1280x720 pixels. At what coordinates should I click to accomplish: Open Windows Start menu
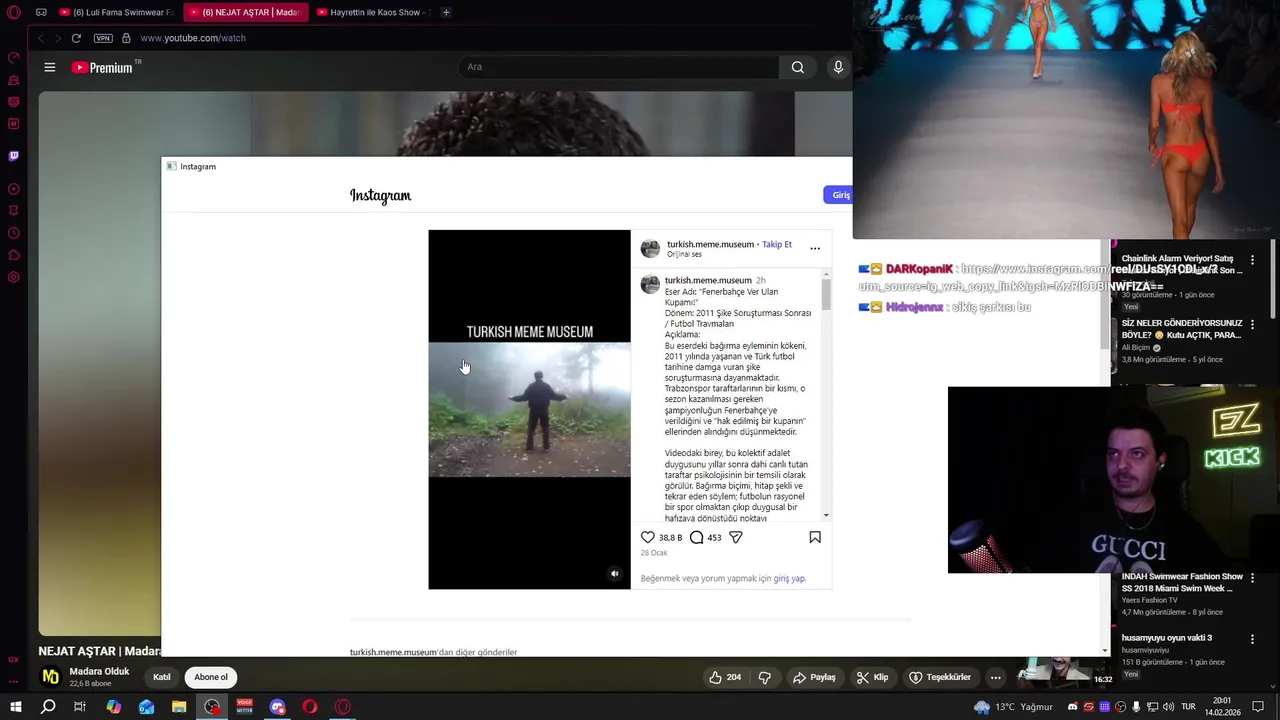click(15, 707)
